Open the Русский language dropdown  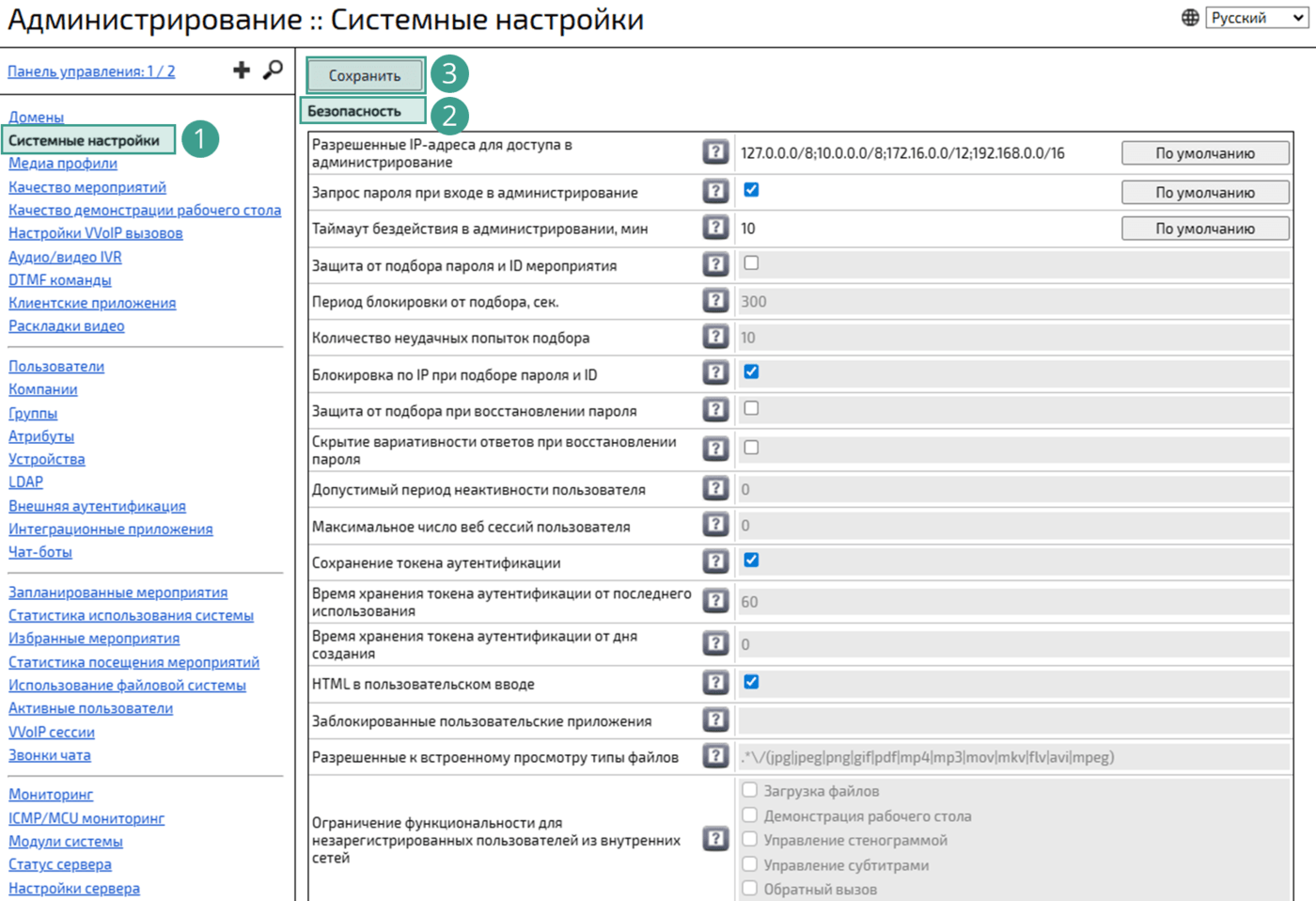[1258, 18]
